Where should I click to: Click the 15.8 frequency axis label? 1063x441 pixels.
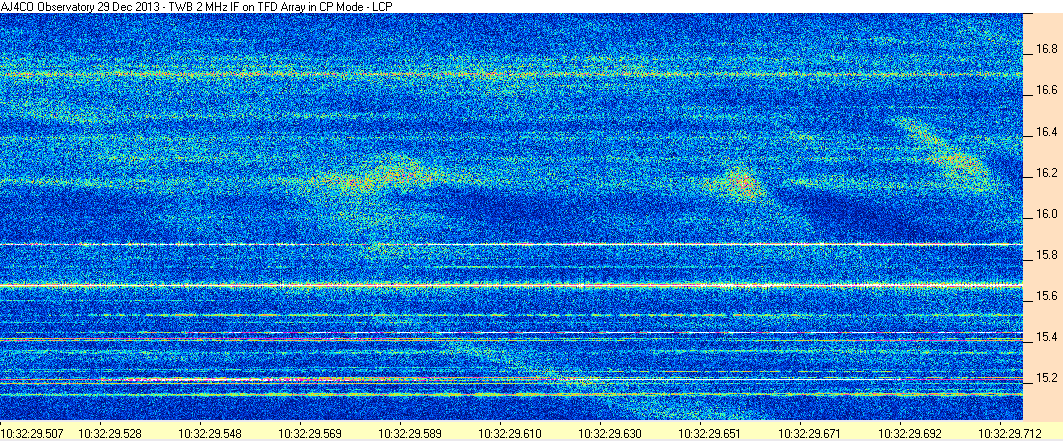pos(1046,255)
